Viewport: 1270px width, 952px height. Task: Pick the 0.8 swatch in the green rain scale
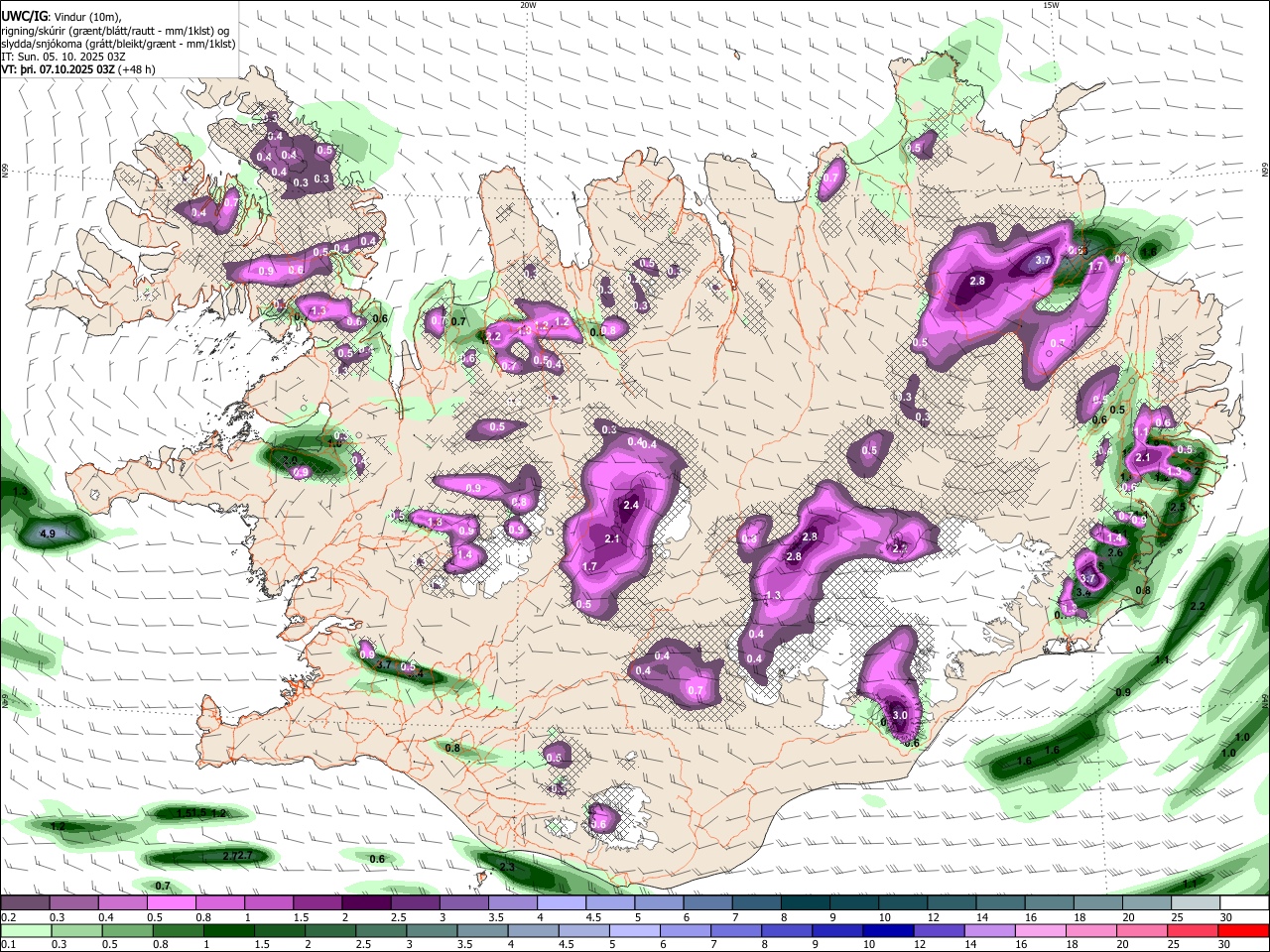(178, 930)
